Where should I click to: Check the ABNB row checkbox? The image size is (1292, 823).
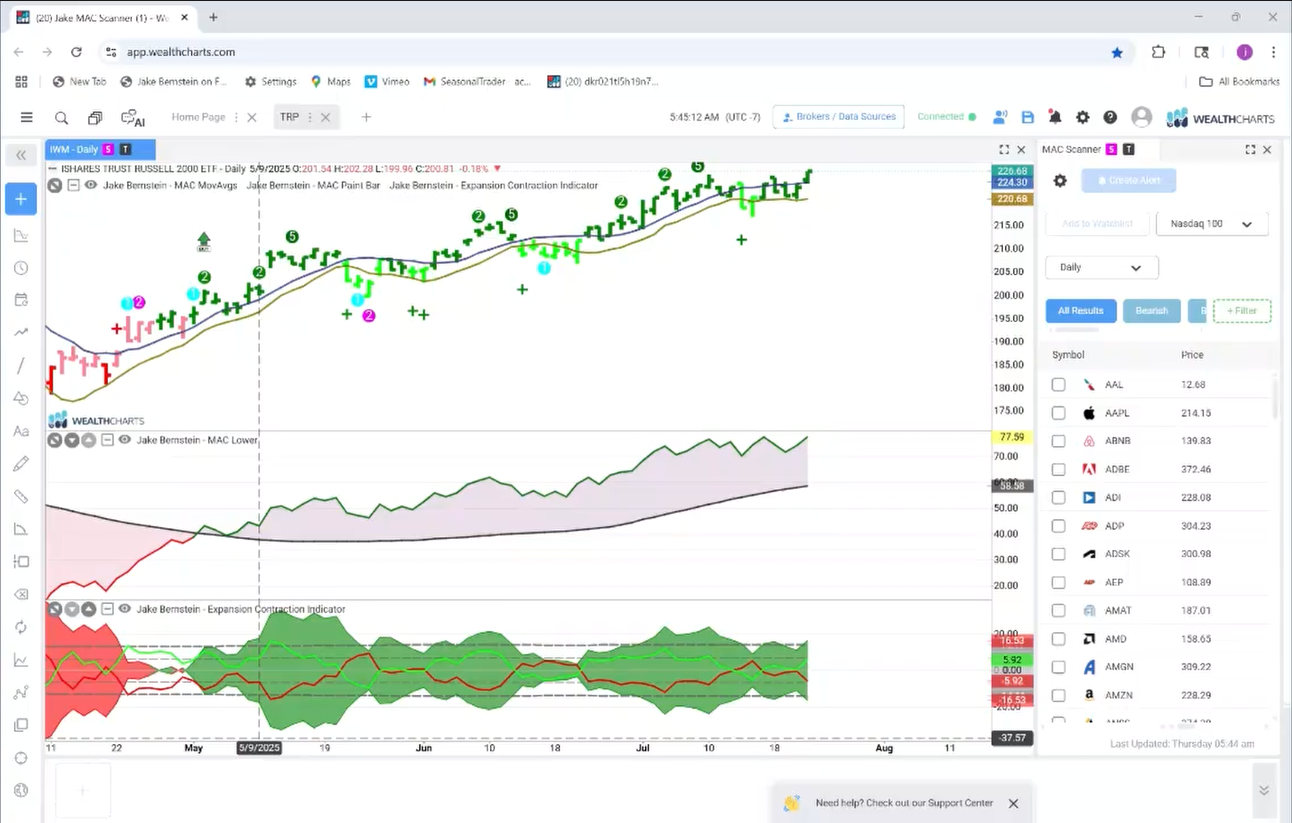click(x=1058, y=440)
